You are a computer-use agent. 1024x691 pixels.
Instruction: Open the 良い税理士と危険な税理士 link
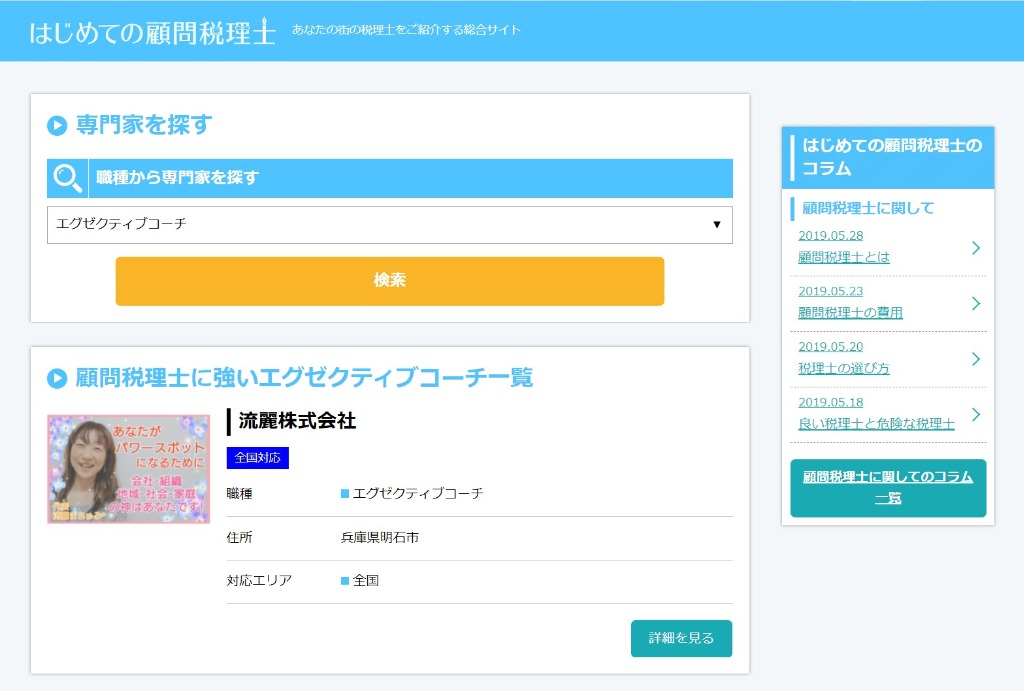[x=876, y=424]
